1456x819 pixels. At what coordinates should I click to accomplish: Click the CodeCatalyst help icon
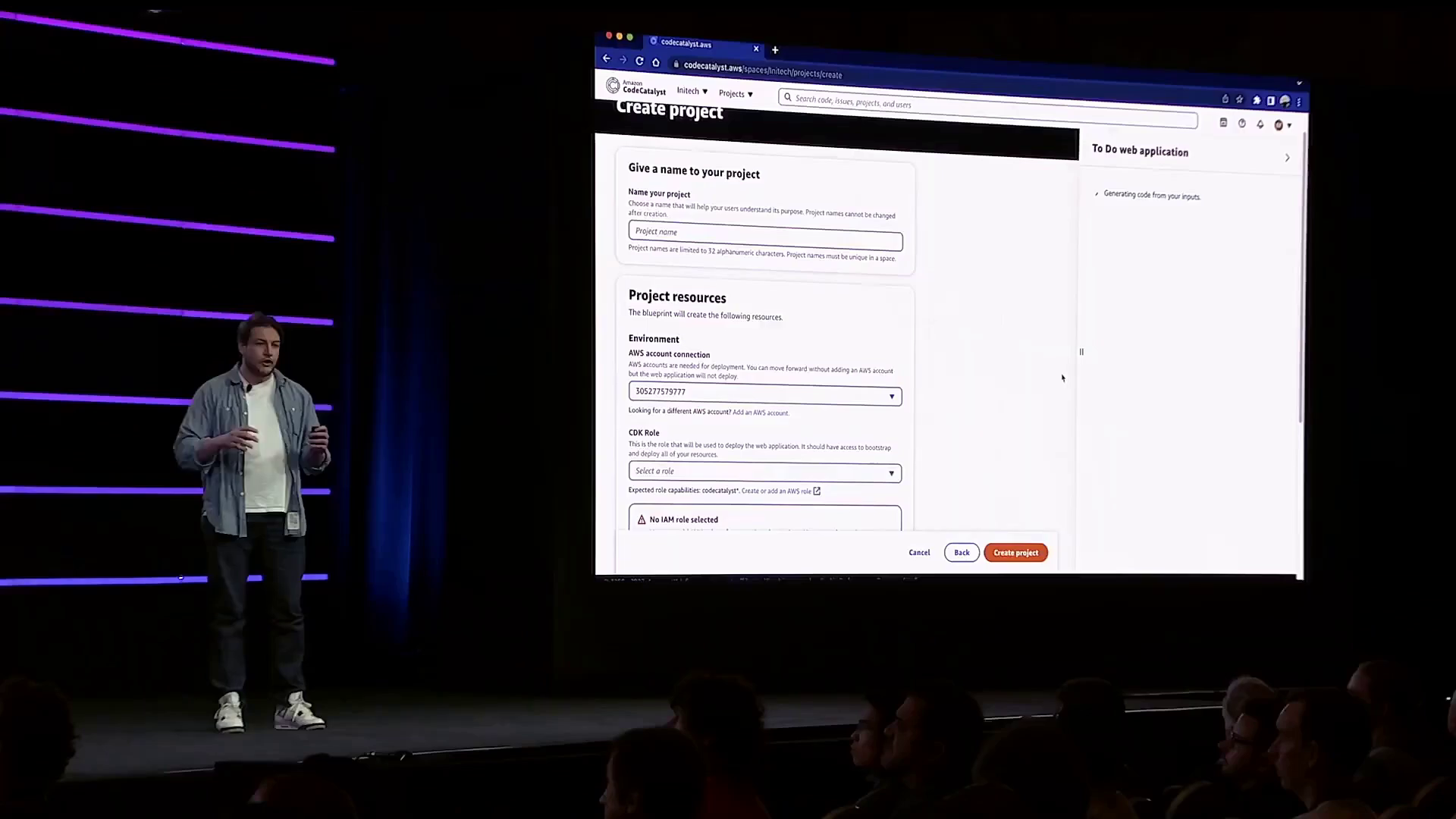pyautogui.click(x=1242, y=124)
